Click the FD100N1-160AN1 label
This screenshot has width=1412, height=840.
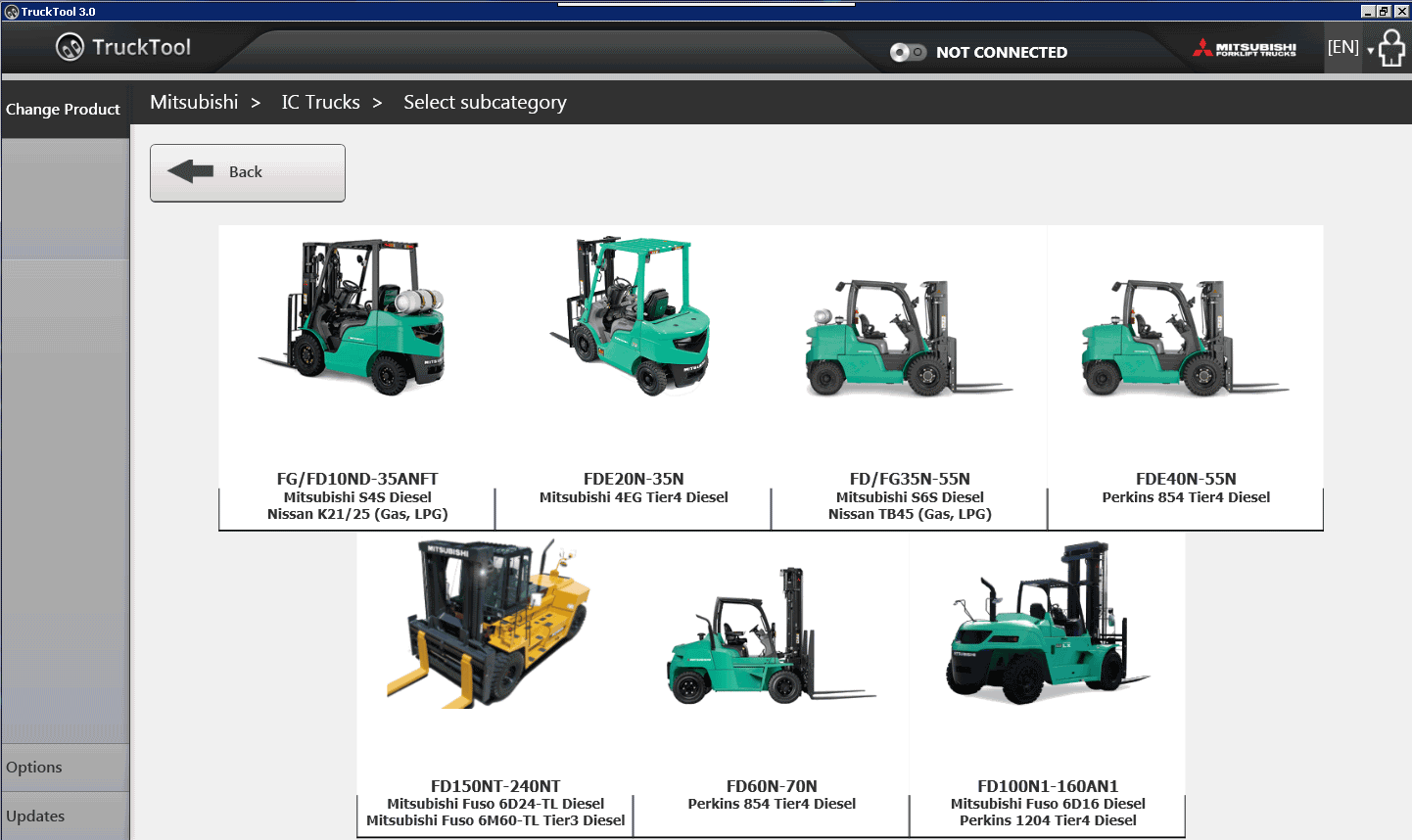click(1048, 786)
